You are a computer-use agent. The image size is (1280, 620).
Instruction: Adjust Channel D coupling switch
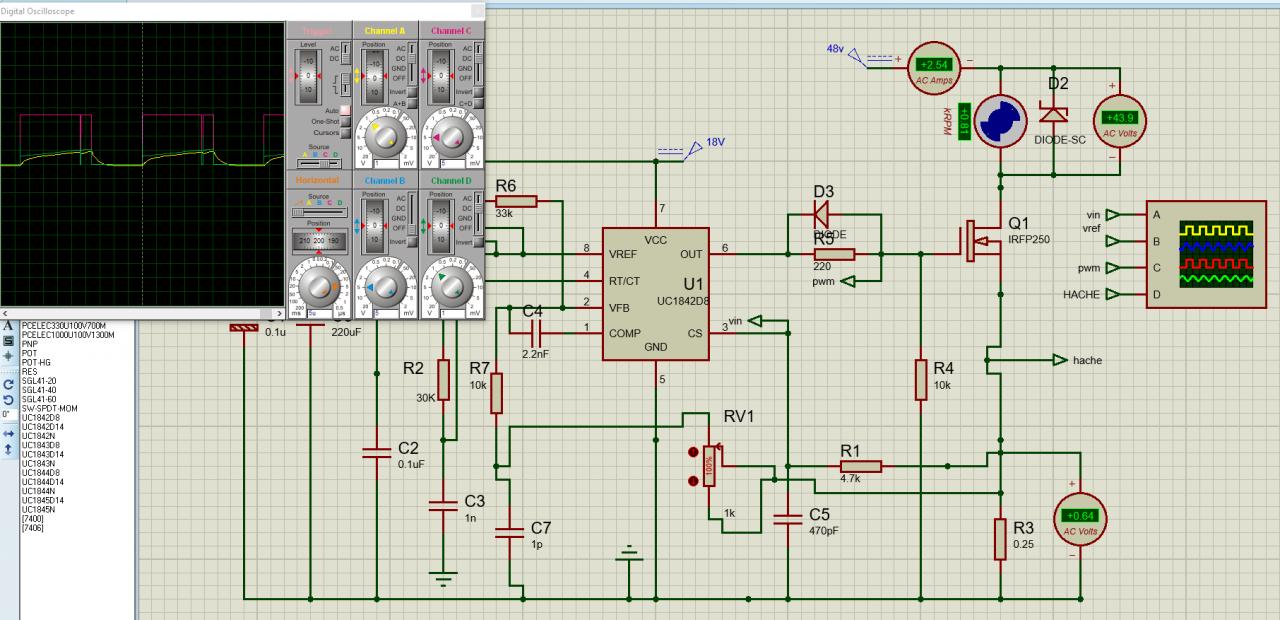[478, 214]
